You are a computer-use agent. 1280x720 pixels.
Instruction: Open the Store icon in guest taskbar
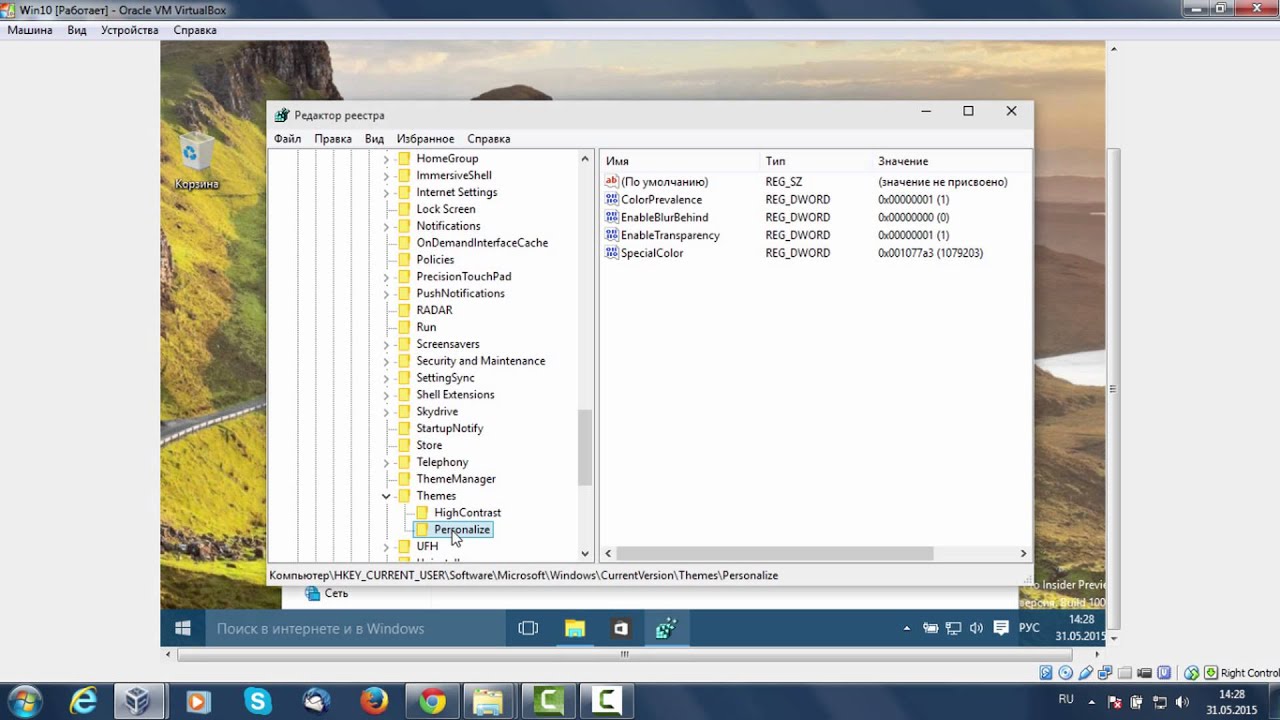click(x=620, y=628)
